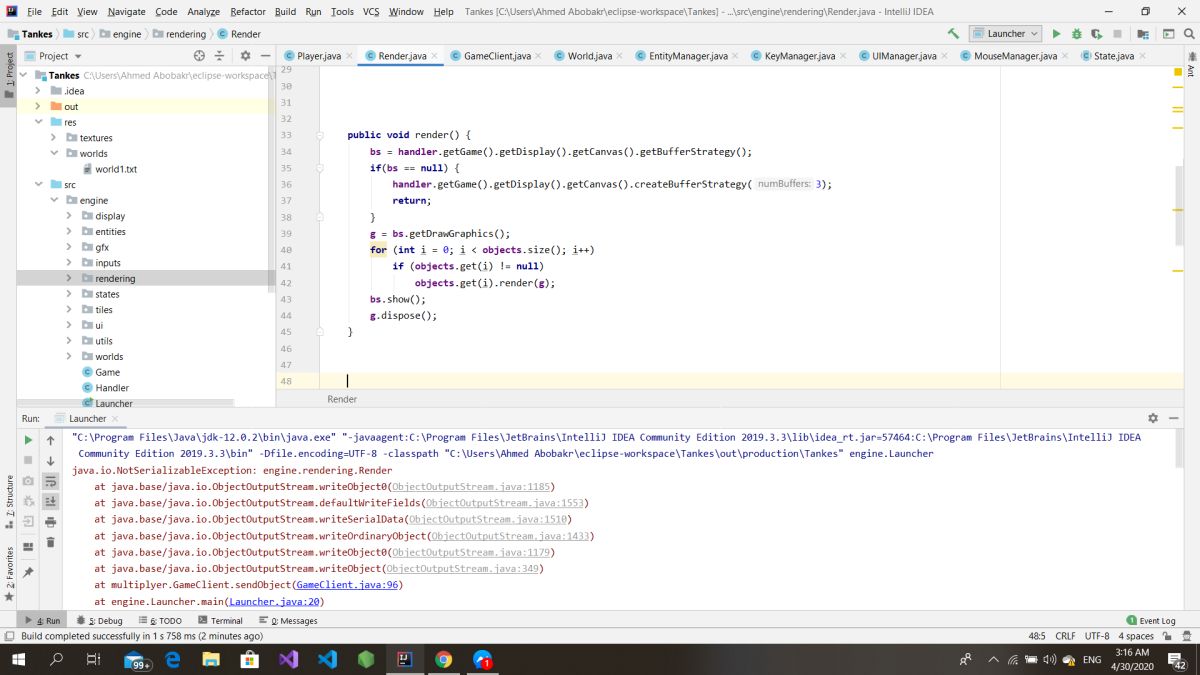Screen dimensions: 1200x675
Task: Open the Analyze menu
Action: pos(203,11)
